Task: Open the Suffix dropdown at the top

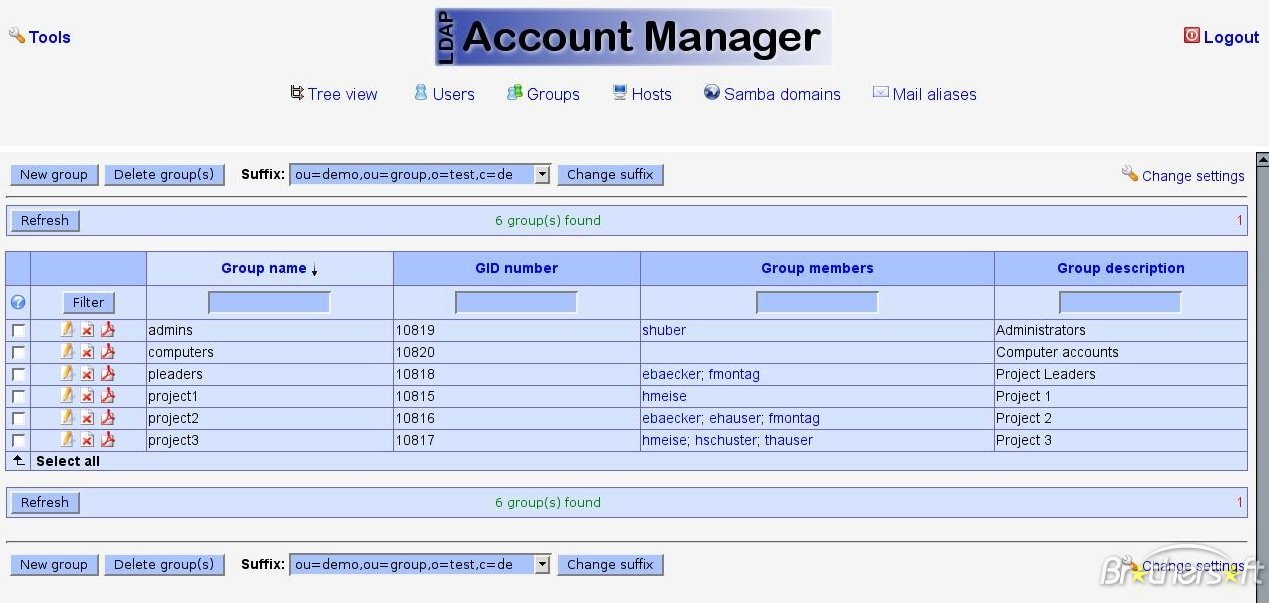Action: [x=541, y=173]
